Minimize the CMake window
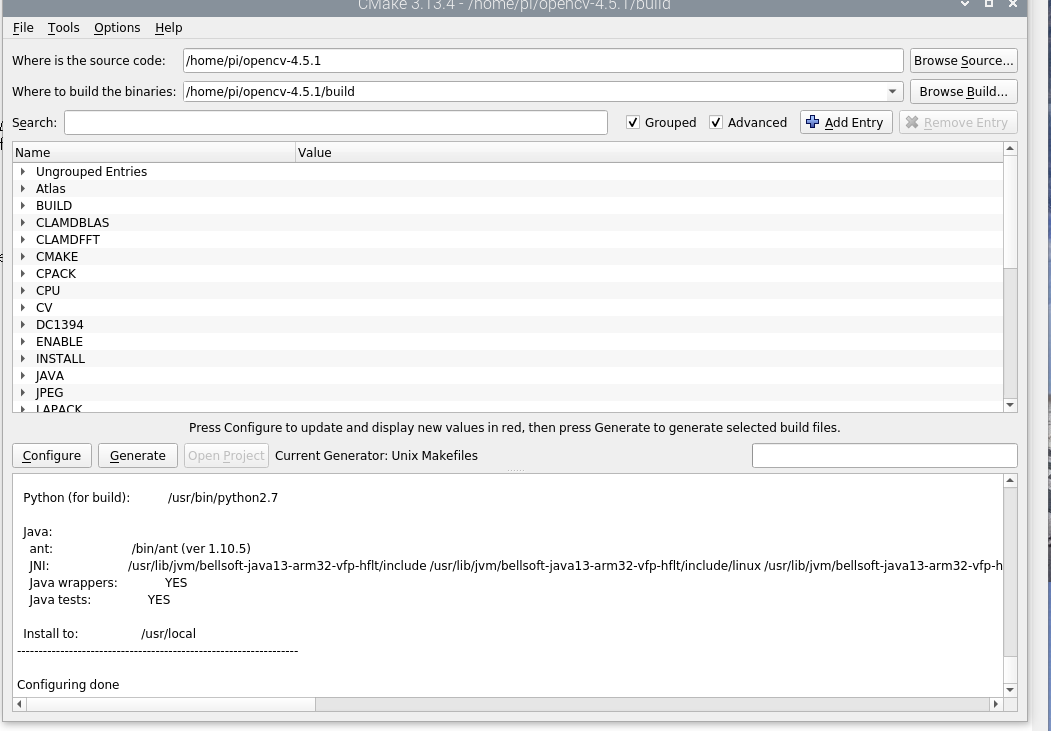This screenshot has width=1051, height=731. pyautogui.click(x=965, y=4)
